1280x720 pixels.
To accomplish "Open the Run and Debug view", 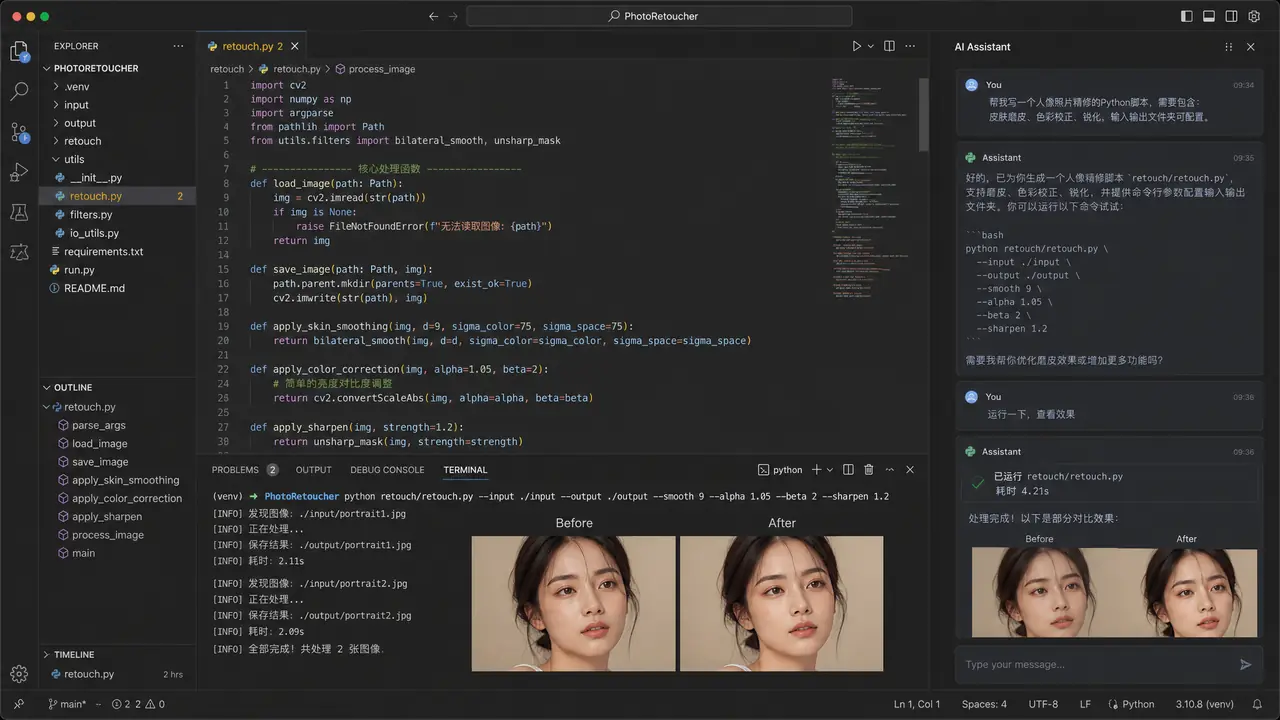I will 19,172.
